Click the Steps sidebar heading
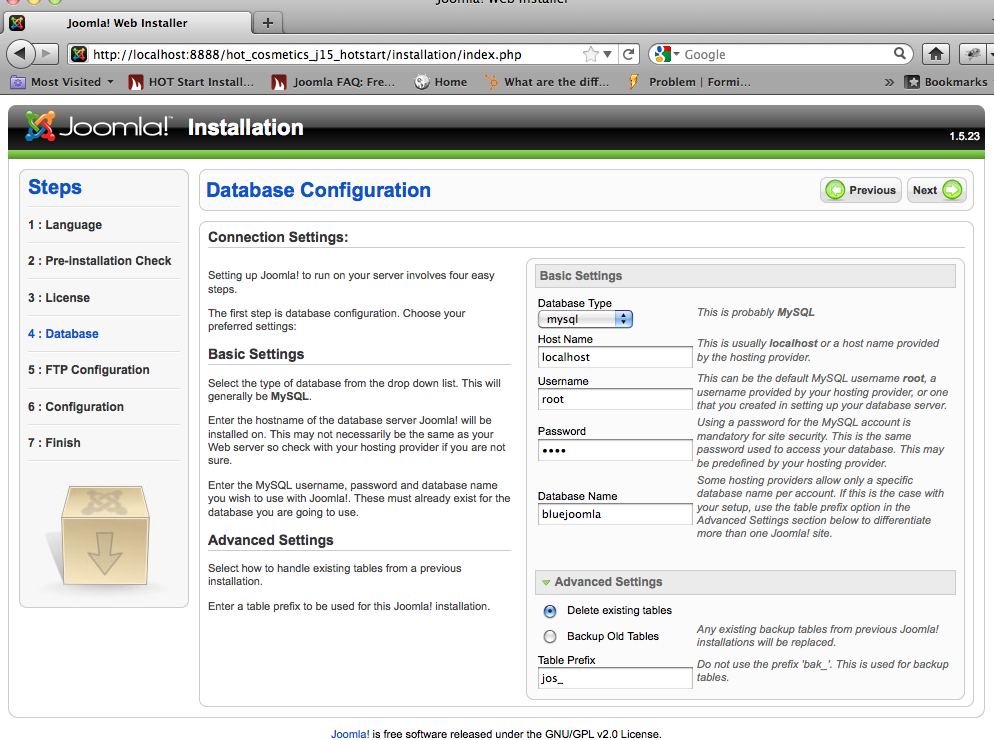The width and height of the screenshot is (994, 740). click(x=55, y=187)
